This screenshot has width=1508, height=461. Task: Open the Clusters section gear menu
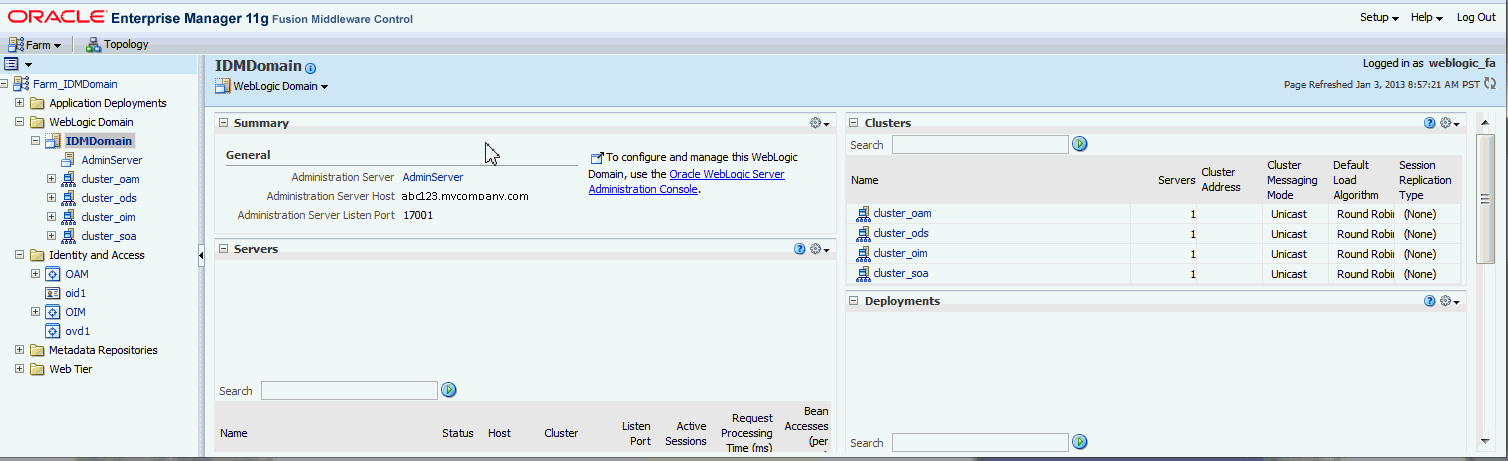point(1449,123)
